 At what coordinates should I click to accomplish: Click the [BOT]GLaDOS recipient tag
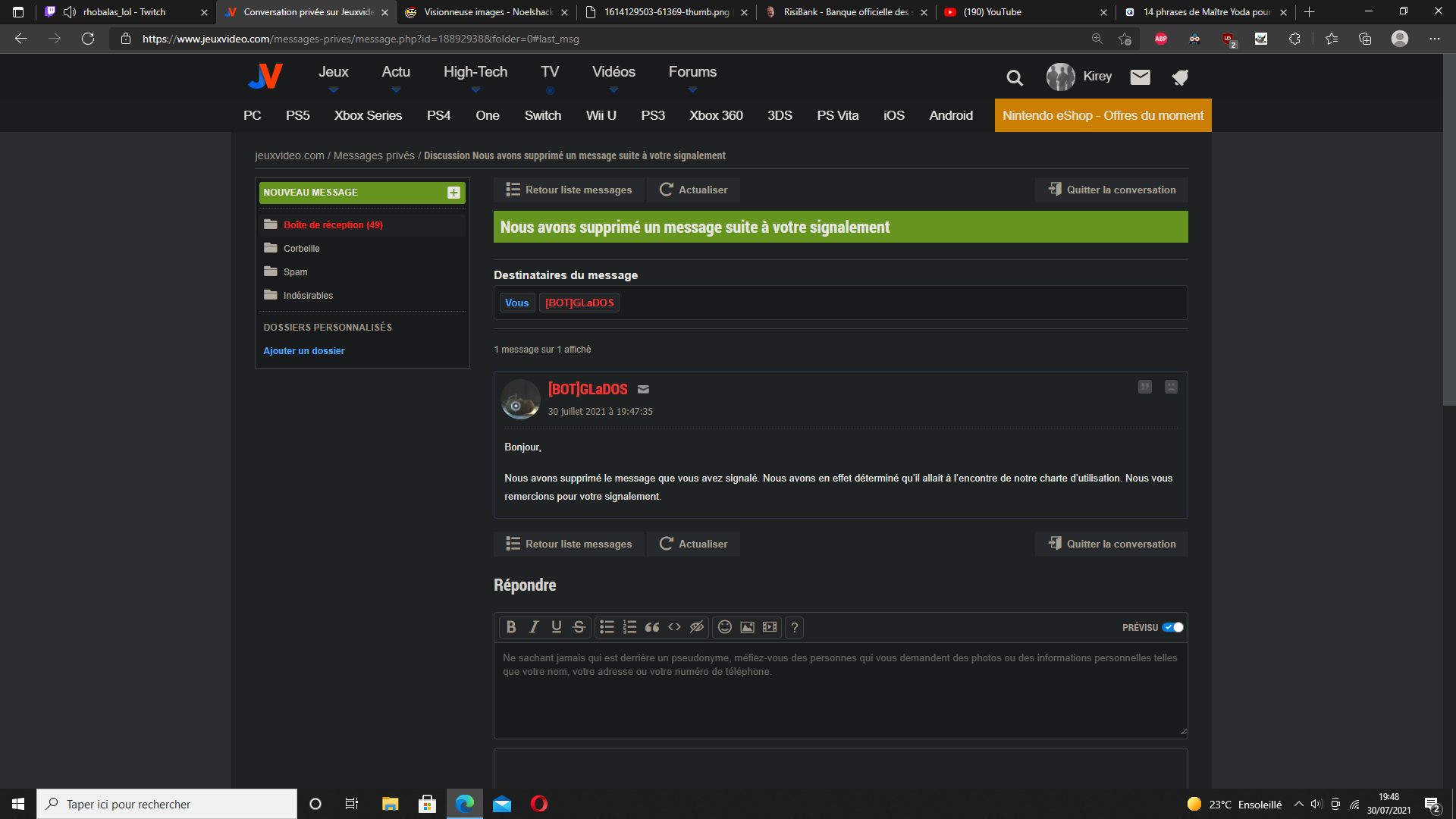pos(579,303)
